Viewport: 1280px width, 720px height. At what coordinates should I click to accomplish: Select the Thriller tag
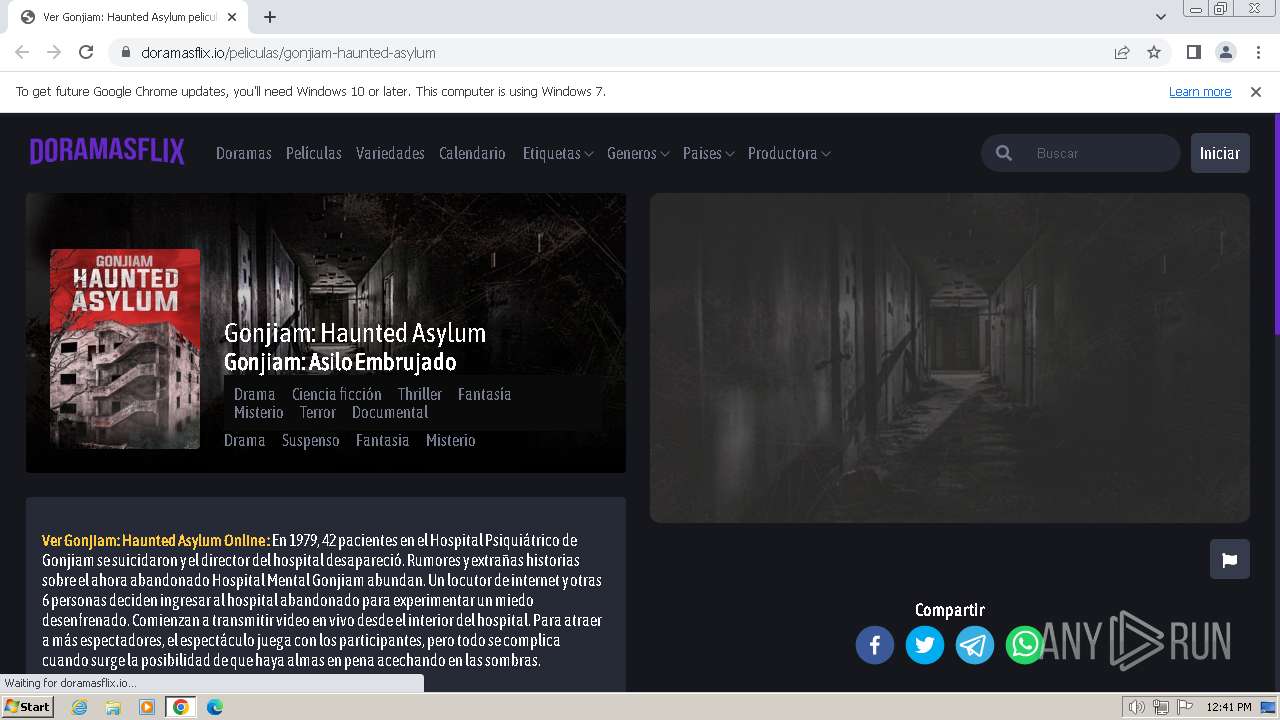click(420, 394)
